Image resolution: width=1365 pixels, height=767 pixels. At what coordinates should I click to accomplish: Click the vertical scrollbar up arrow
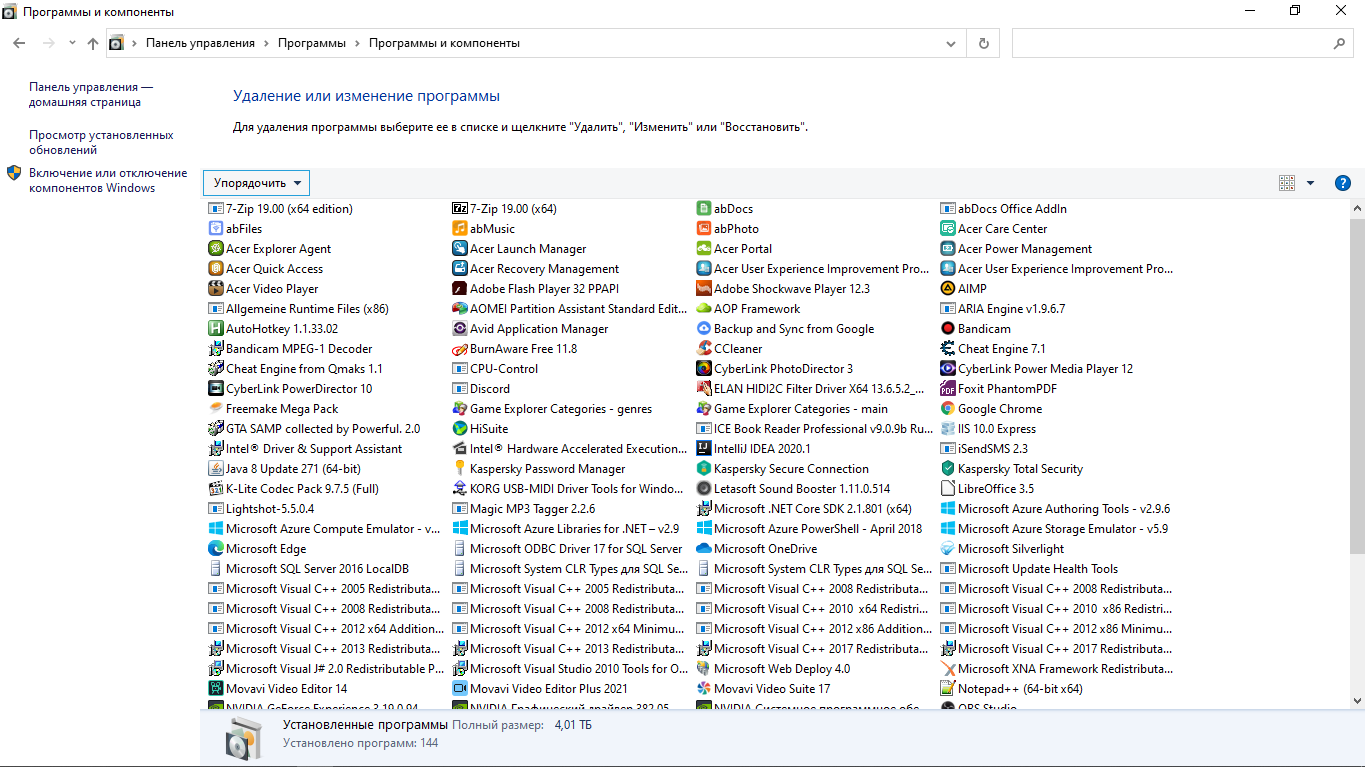click(x=1357, y=208)
